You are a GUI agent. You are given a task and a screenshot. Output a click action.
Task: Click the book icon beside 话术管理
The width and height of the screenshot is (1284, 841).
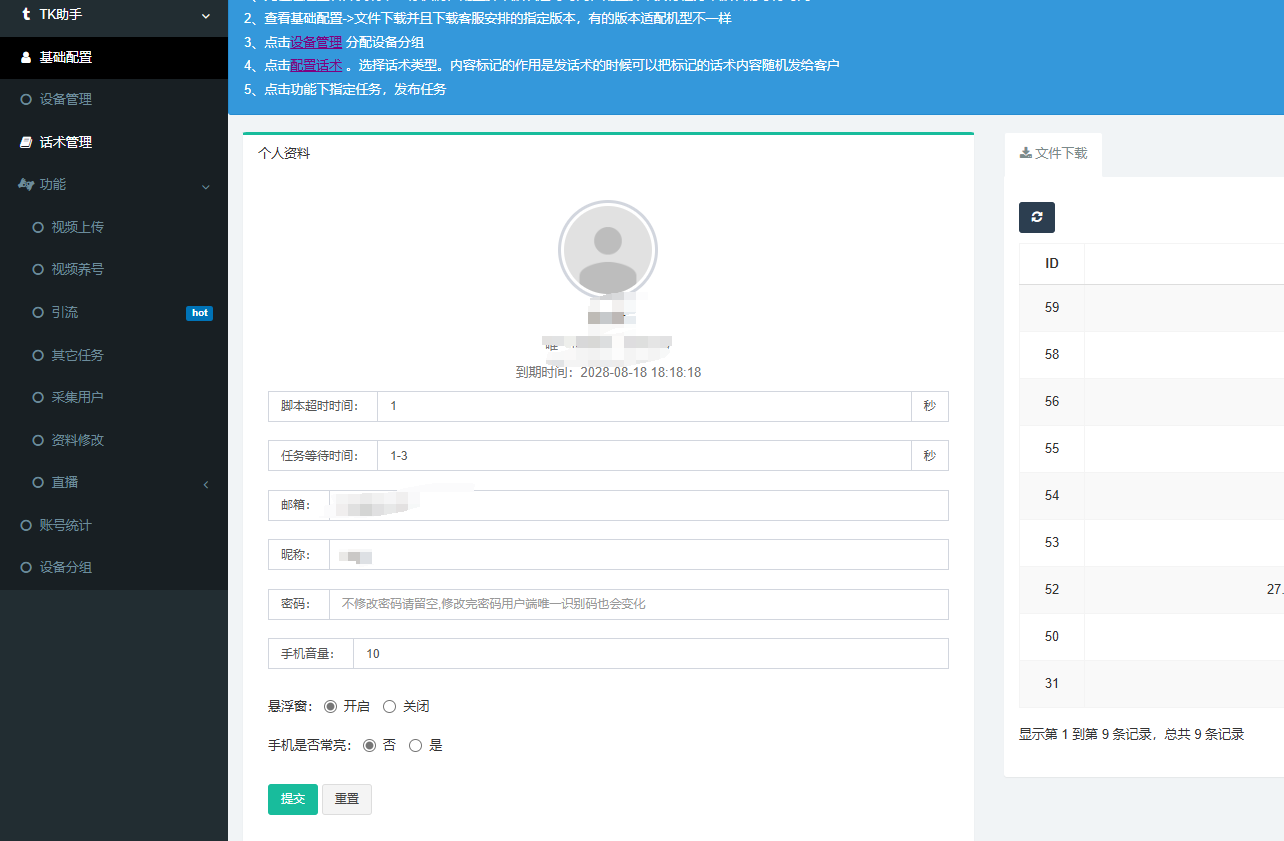point(26,143)
